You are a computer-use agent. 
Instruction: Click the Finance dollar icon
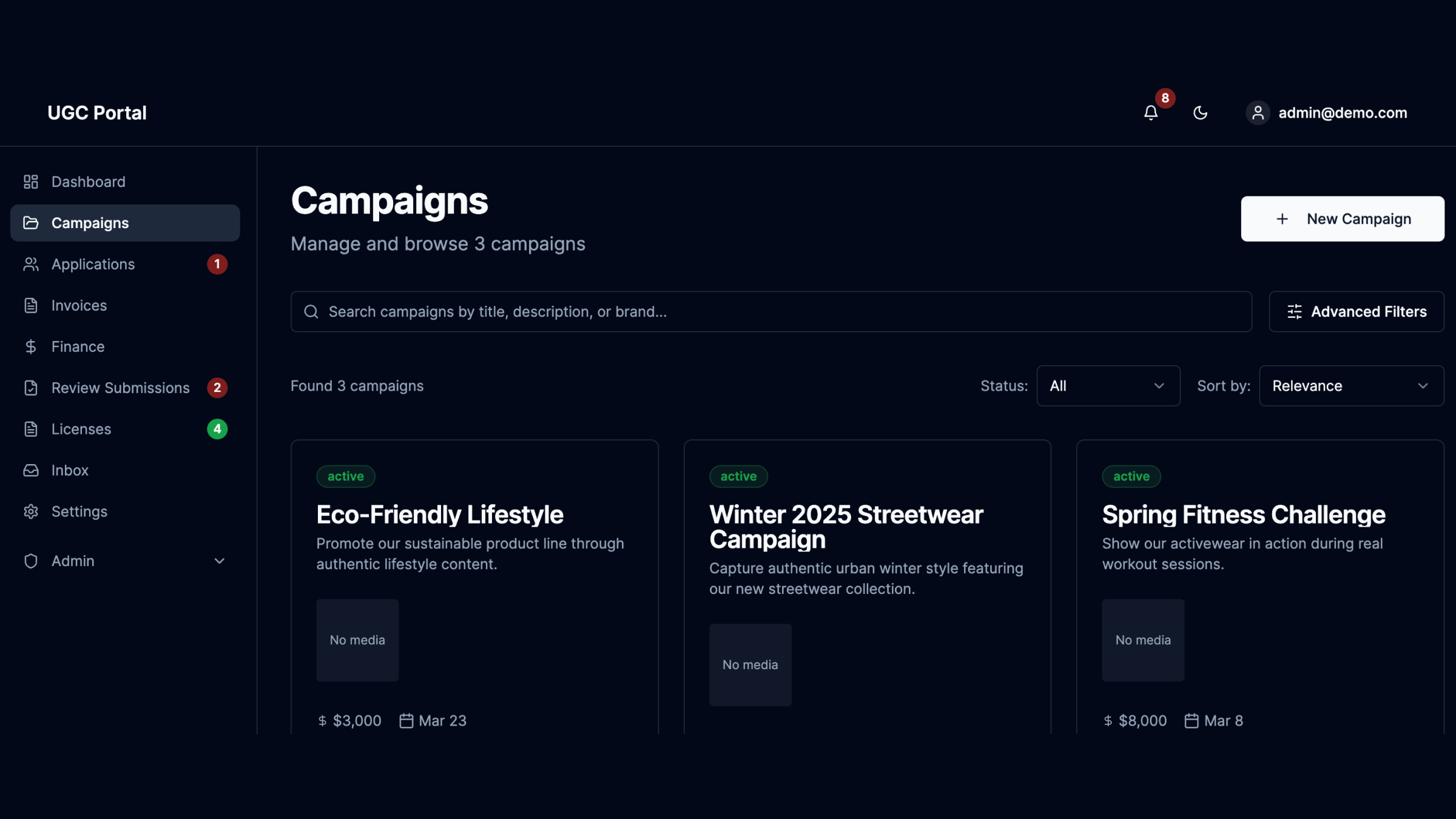click(x=31, y=346)
